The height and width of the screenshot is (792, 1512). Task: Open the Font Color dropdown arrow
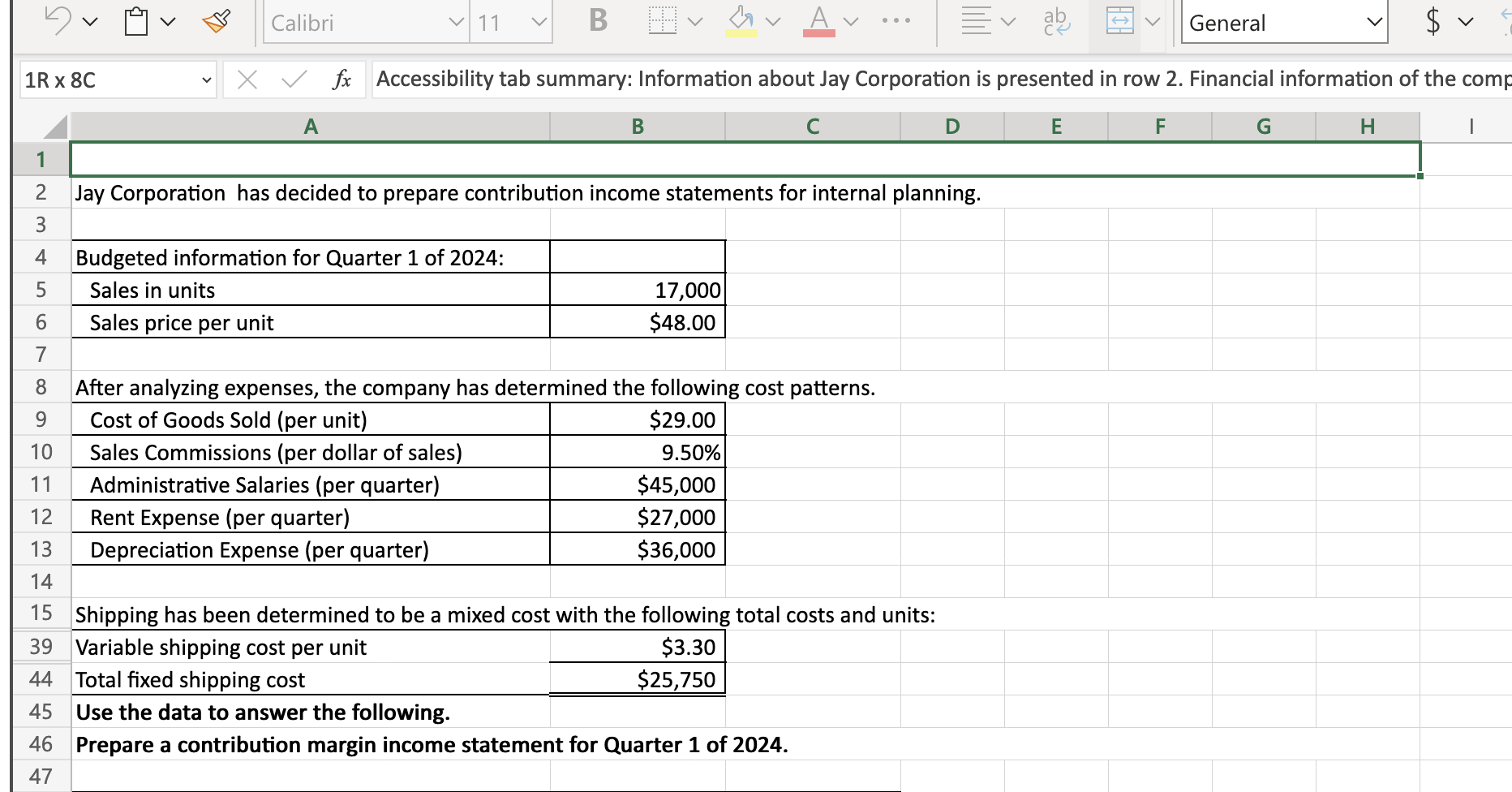coord(851,22)
